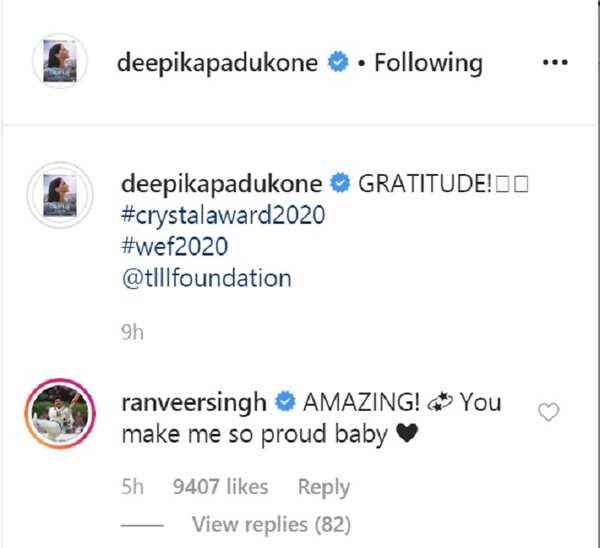Click verified badge beside header username

coord(338,63)
